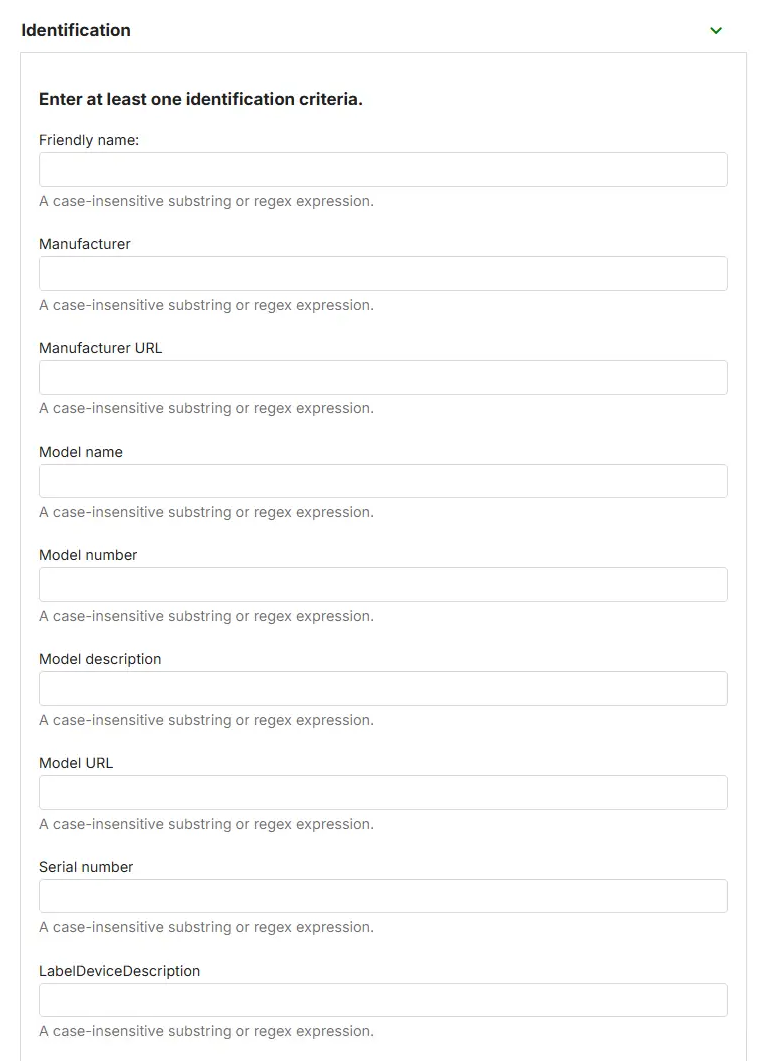The image size is (759, 1061).
Task: Focus the Serial number input field
Action: 383,896
